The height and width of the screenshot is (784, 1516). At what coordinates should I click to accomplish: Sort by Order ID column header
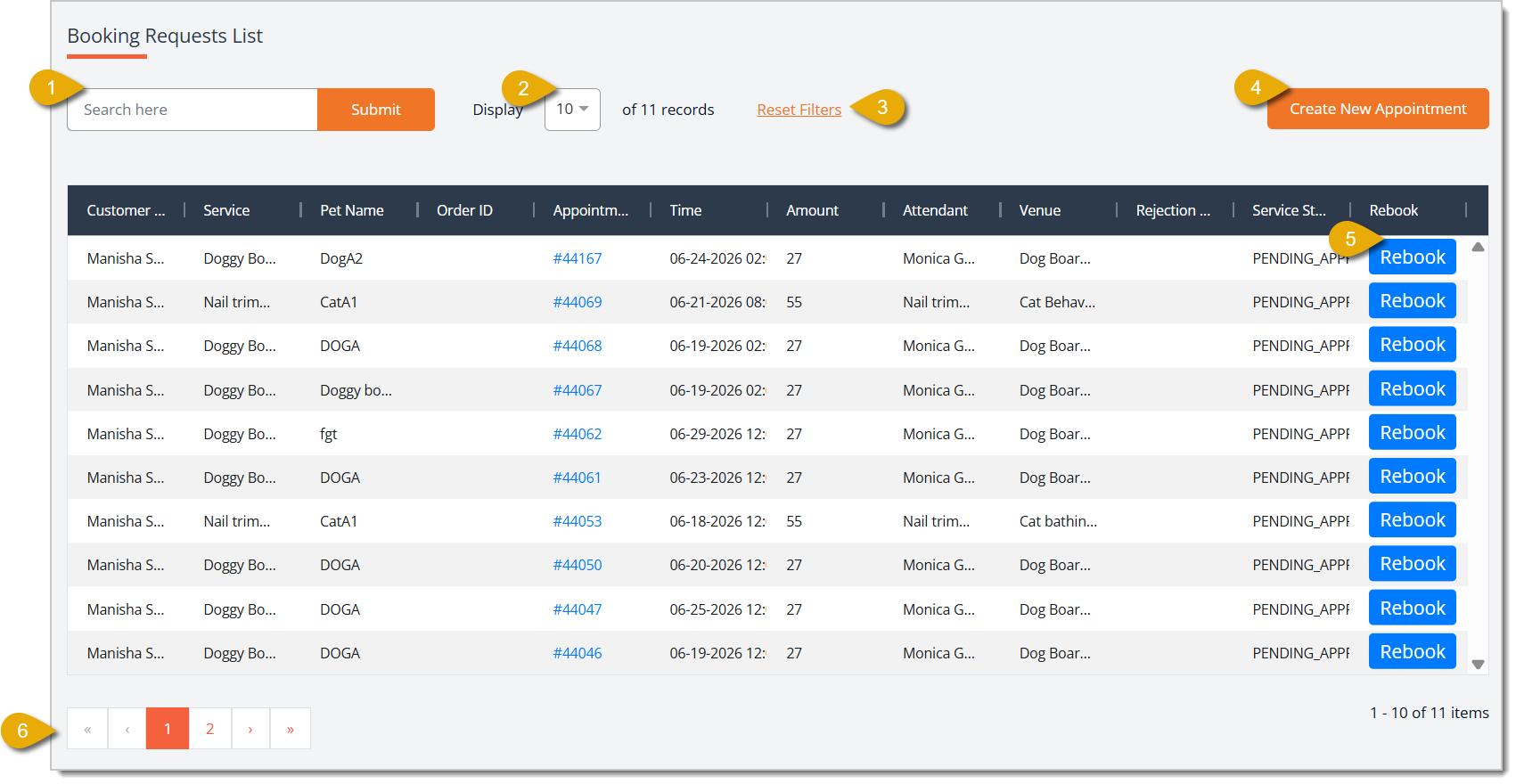pyautogui.click(x=464, y=210)
